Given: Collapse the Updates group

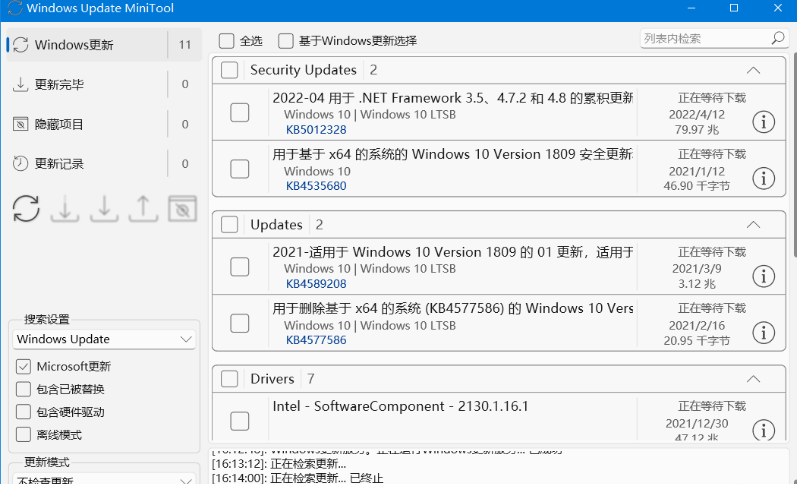Looking at the screenshot, I should pyautogui.click(x=753, y=225).
